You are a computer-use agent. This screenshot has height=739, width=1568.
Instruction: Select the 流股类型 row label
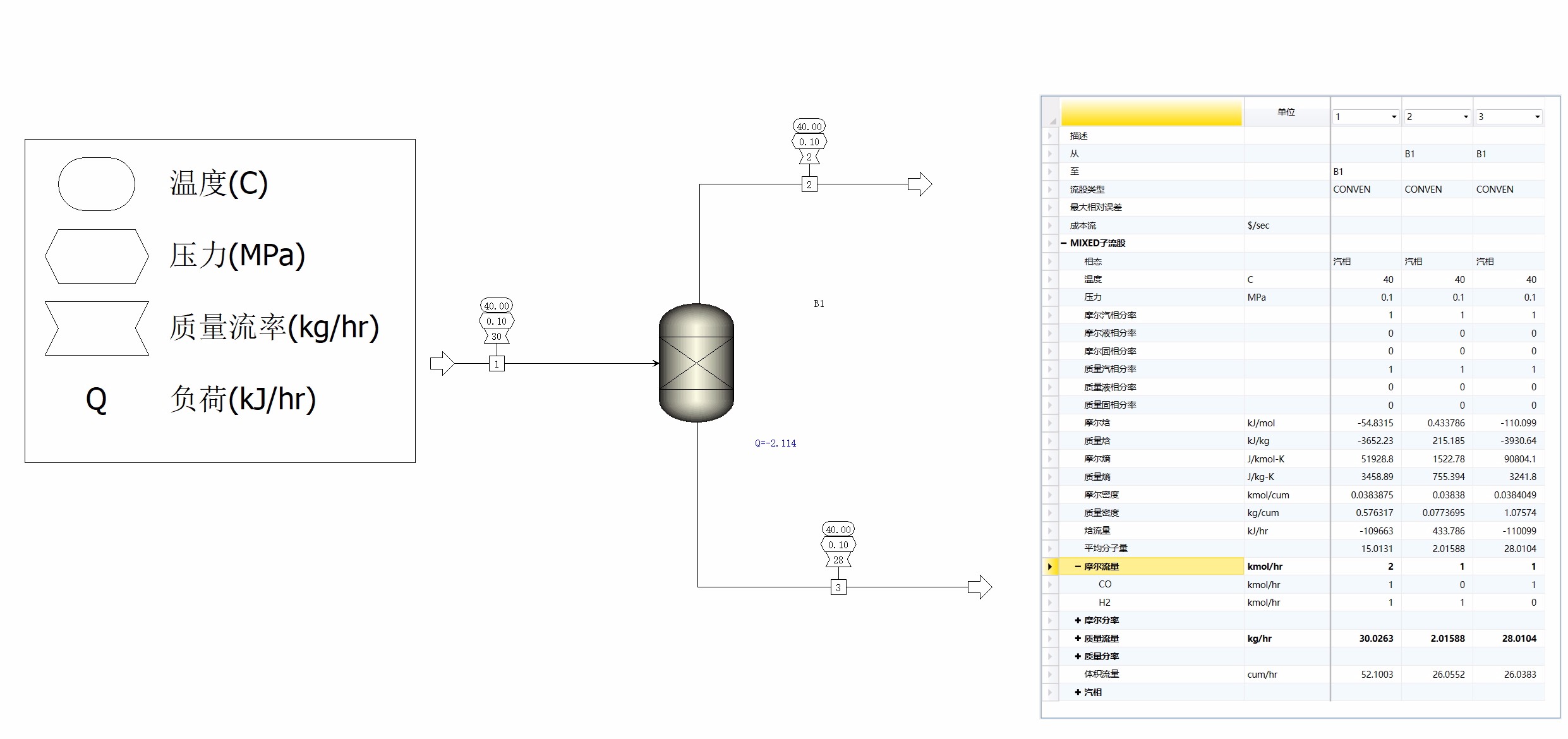click(1087, 189)
